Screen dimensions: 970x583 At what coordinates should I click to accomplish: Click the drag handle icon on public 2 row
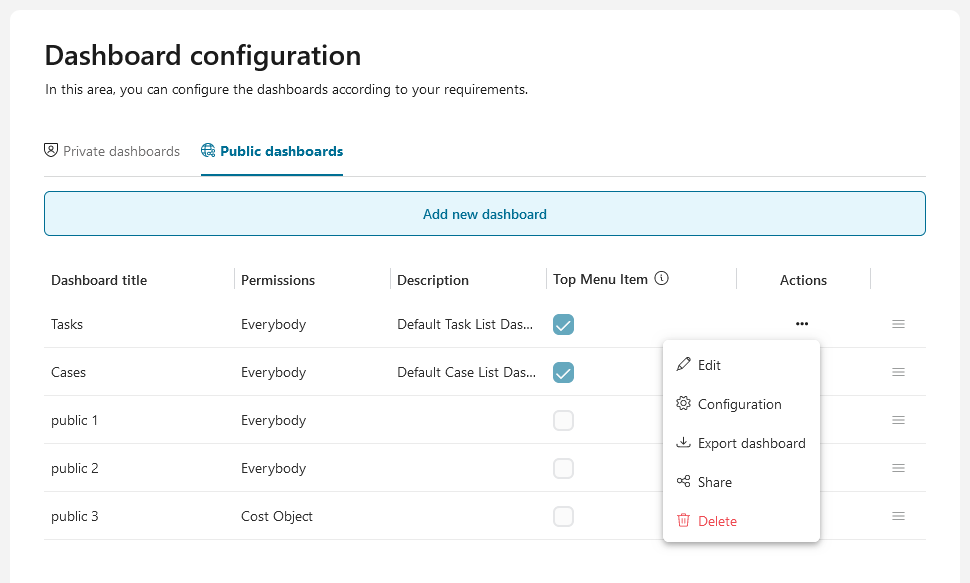pos(898,468)
